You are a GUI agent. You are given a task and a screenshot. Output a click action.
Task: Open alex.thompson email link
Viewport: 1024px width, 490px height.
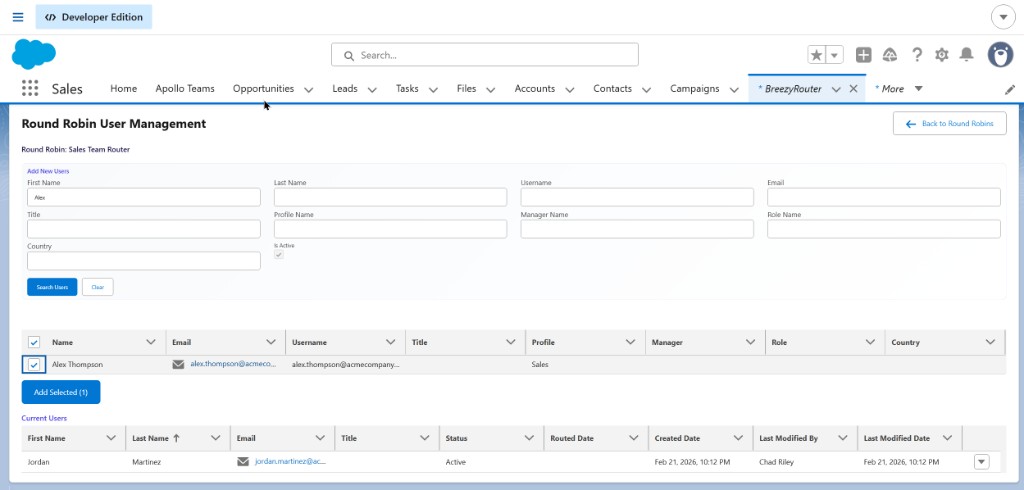tap(233, 364)
